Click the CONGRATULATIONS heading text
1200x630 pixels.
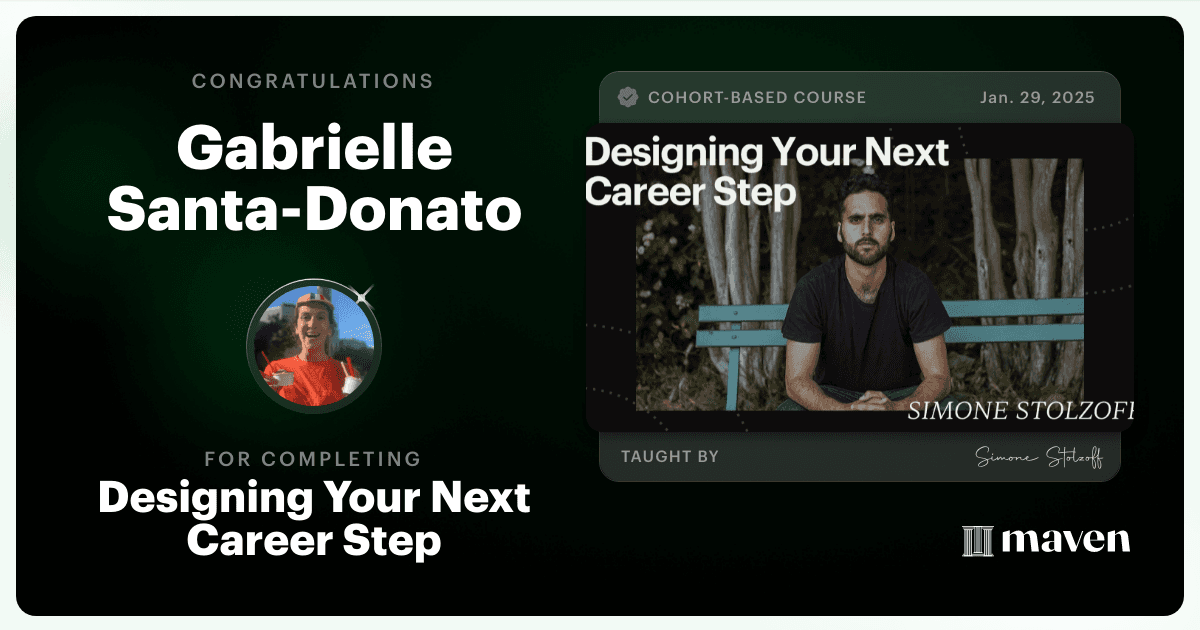click(x=314, y=81)
